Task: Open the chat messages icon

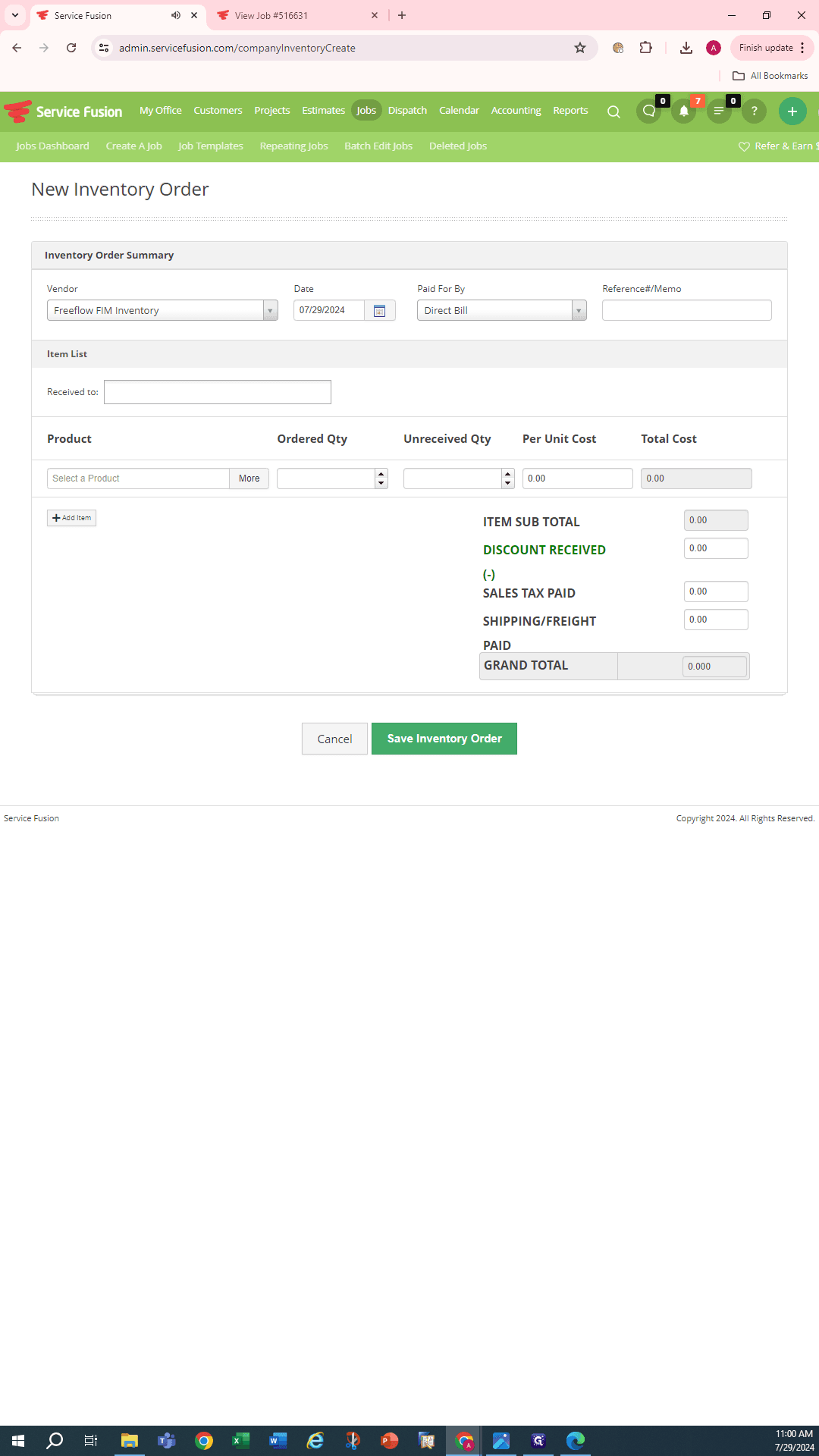Action: 649,111
